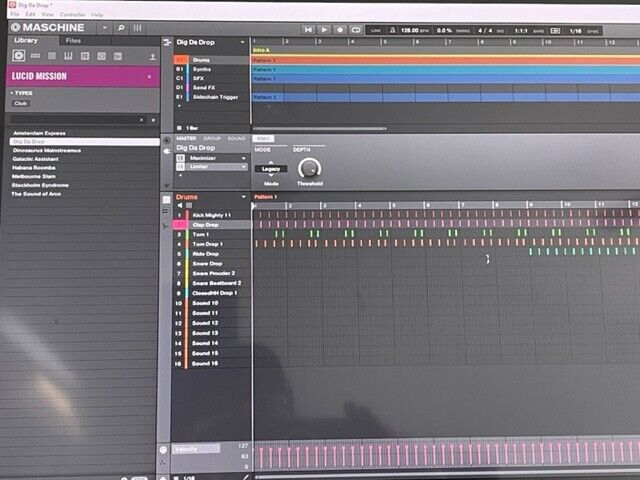640x480 pixels.
Task: Click the arranger view toggle icon
Action: [167, 42]
